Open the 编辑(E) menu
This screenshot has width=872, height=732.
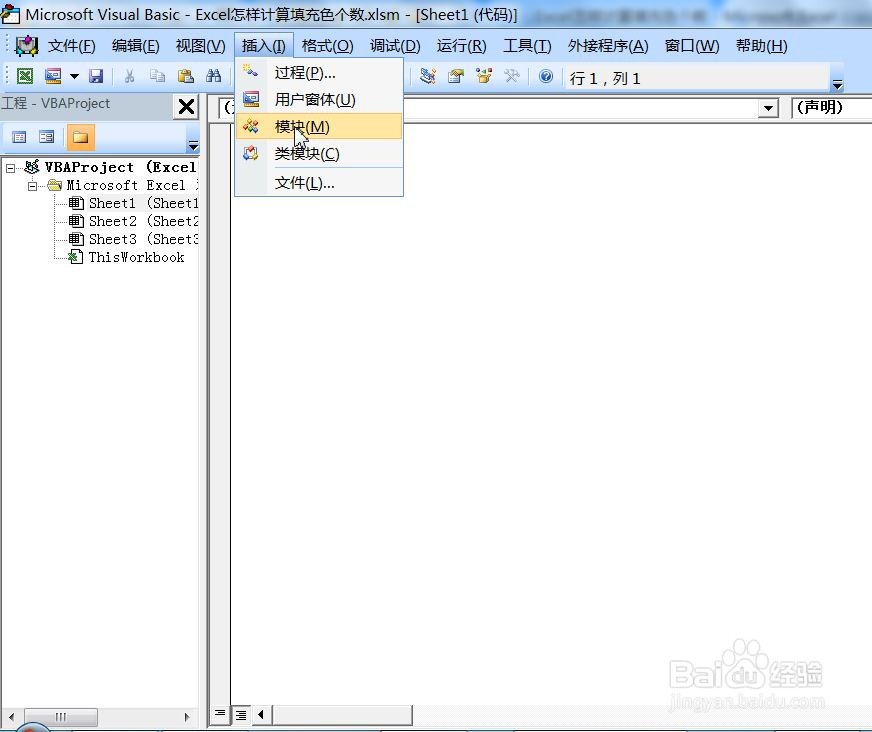(135, 46)
